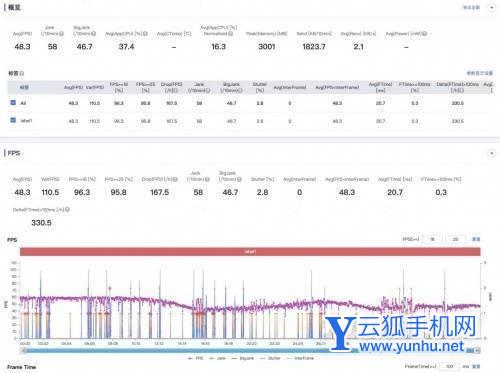Screen dimensions: 500x373
Task: Open info icon next to Avg(AppCPU)[%] in overview
Action: [145, 34]
